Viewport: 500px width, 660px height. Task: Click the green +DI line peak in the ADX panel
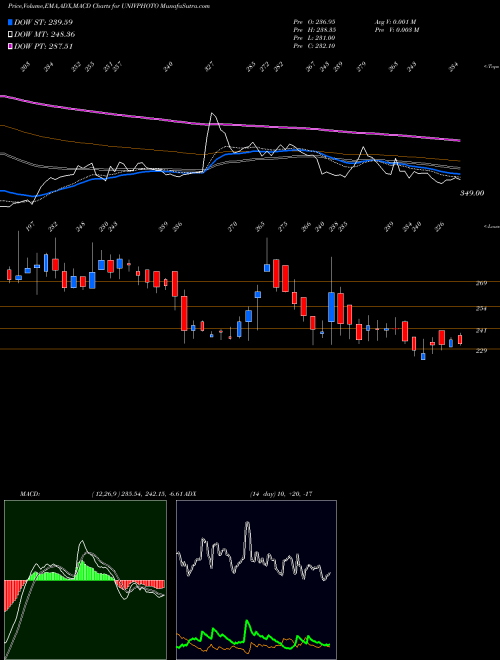[247, 621]
